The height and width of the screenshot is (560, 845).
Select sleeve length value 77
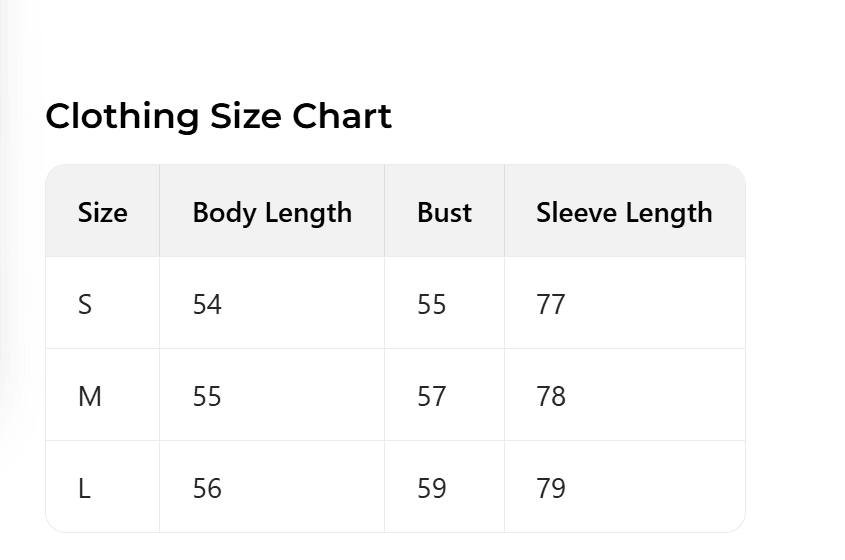[551, 304]
